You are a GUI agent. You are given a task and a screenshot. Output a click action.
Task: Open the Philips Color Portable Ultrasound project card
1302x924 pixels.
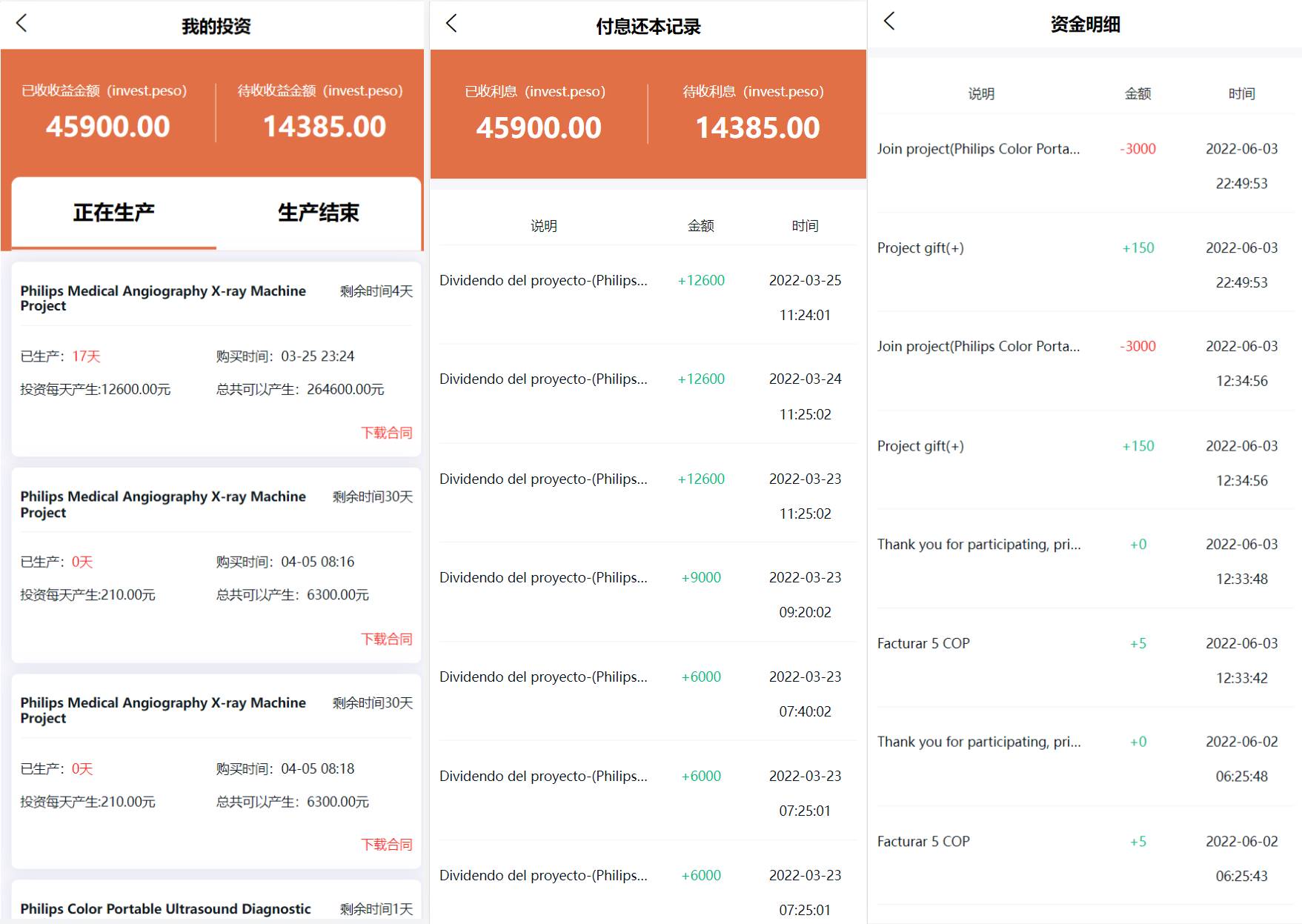coord(165,908)
